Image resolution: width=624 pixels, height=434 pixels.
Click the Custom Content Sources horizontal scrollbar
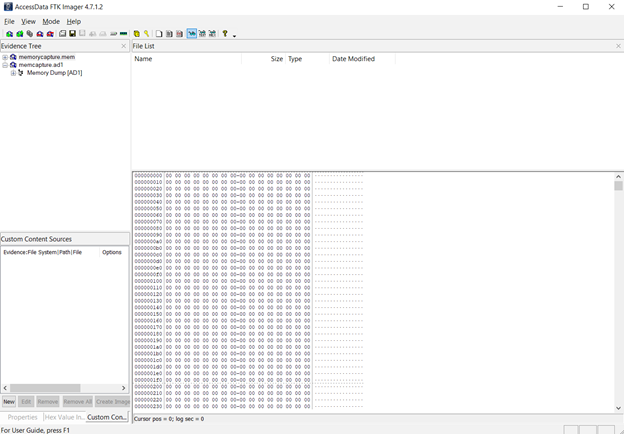click(x=64, y=388)
